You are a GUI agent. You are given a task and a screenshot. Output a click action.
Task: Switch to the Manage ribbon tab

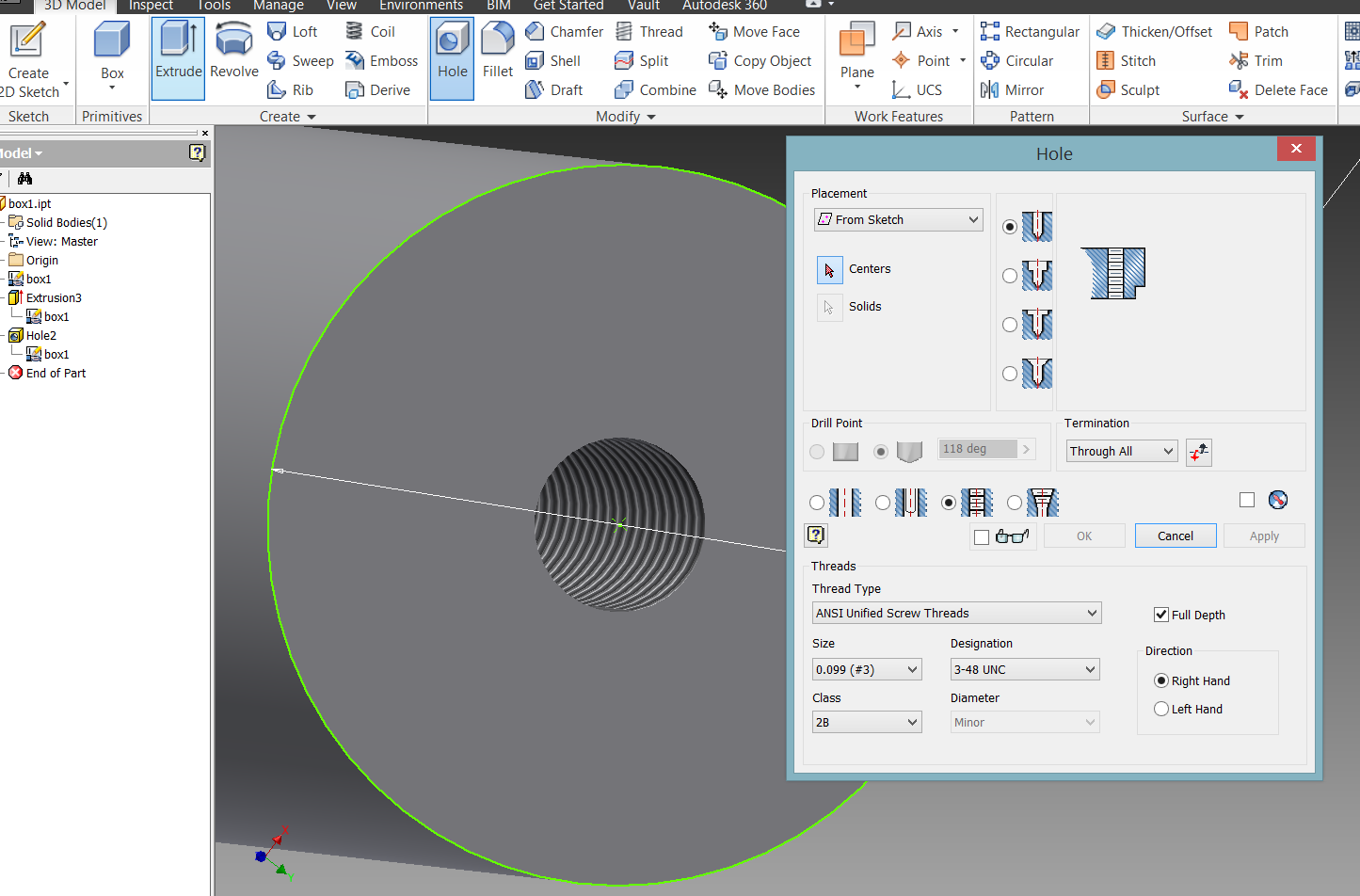(279, 6)
